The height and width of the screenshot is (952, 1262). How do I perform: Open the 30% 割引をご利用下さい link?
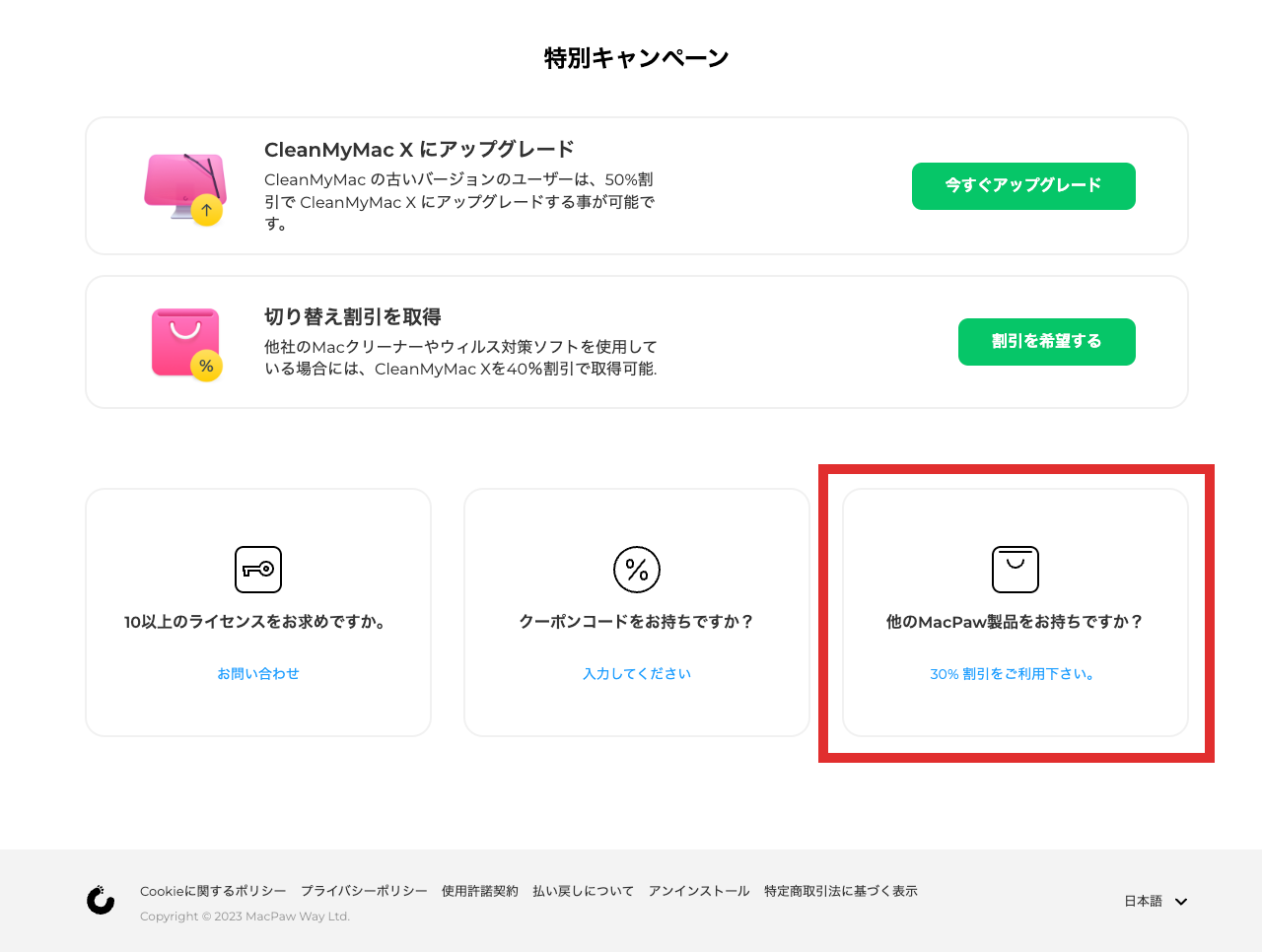(x=1016, y=674)
